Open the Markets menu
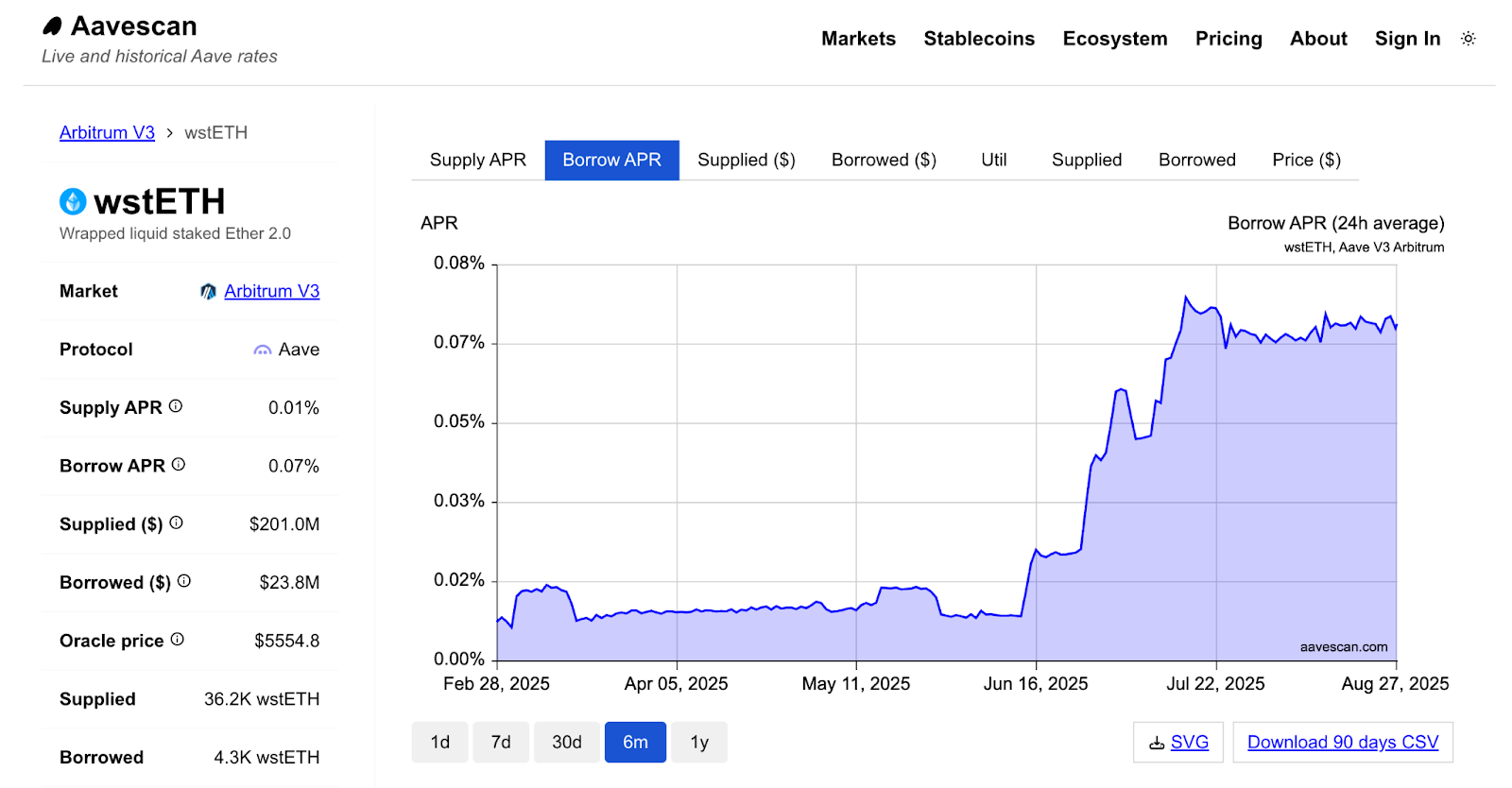Image resolution: width=1512 pixels, height=788 pixels. (x=857, y=39)
